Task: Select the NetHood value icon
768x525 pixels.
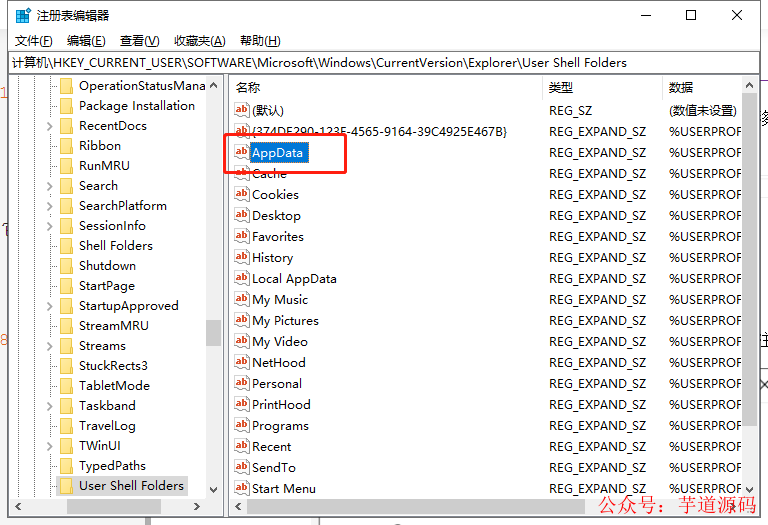Action: pyautogui.click(x=241, y=362)
